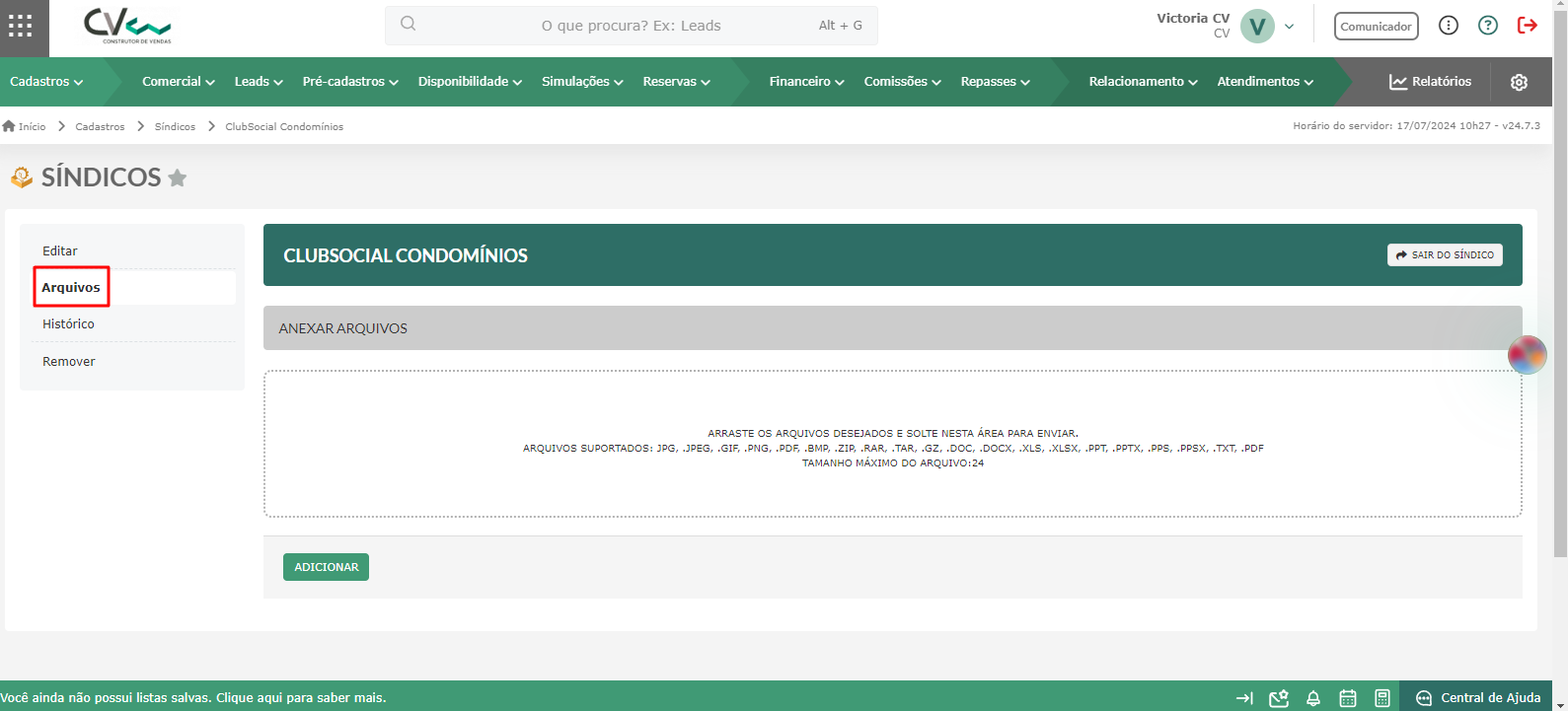
Task: Expand the Cadastros menu
Action: click(46, 82)
